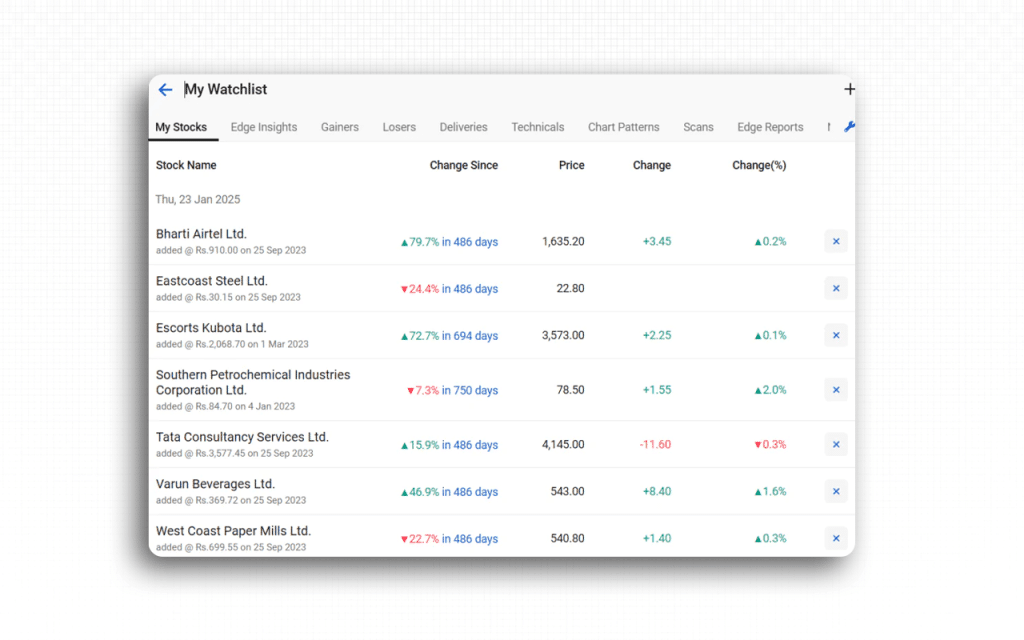Open the Losers tab
The image size is (1024, 640).
[399, 127]
